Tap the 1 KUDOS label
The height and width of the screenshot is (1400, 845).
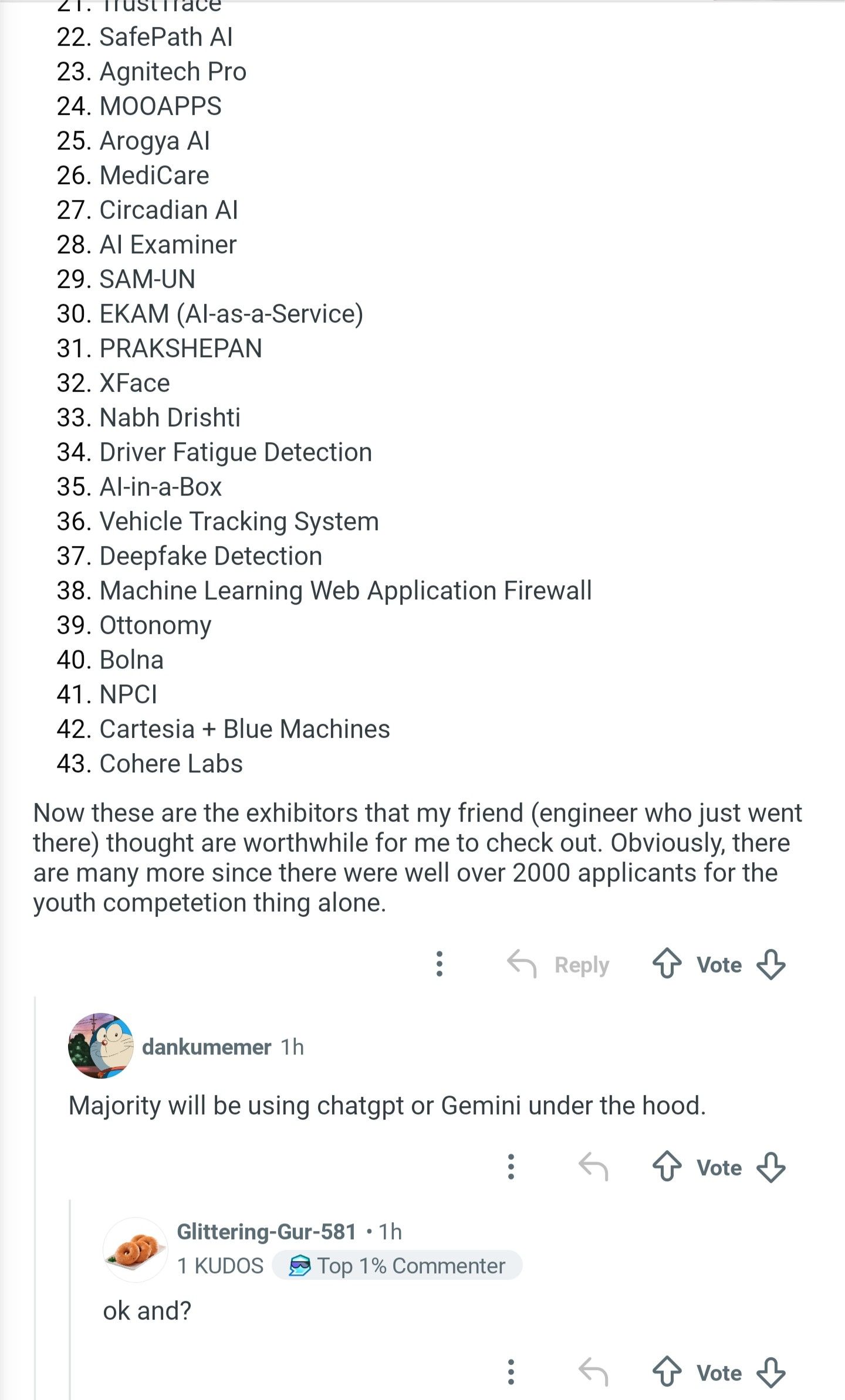click(220, 1266)
